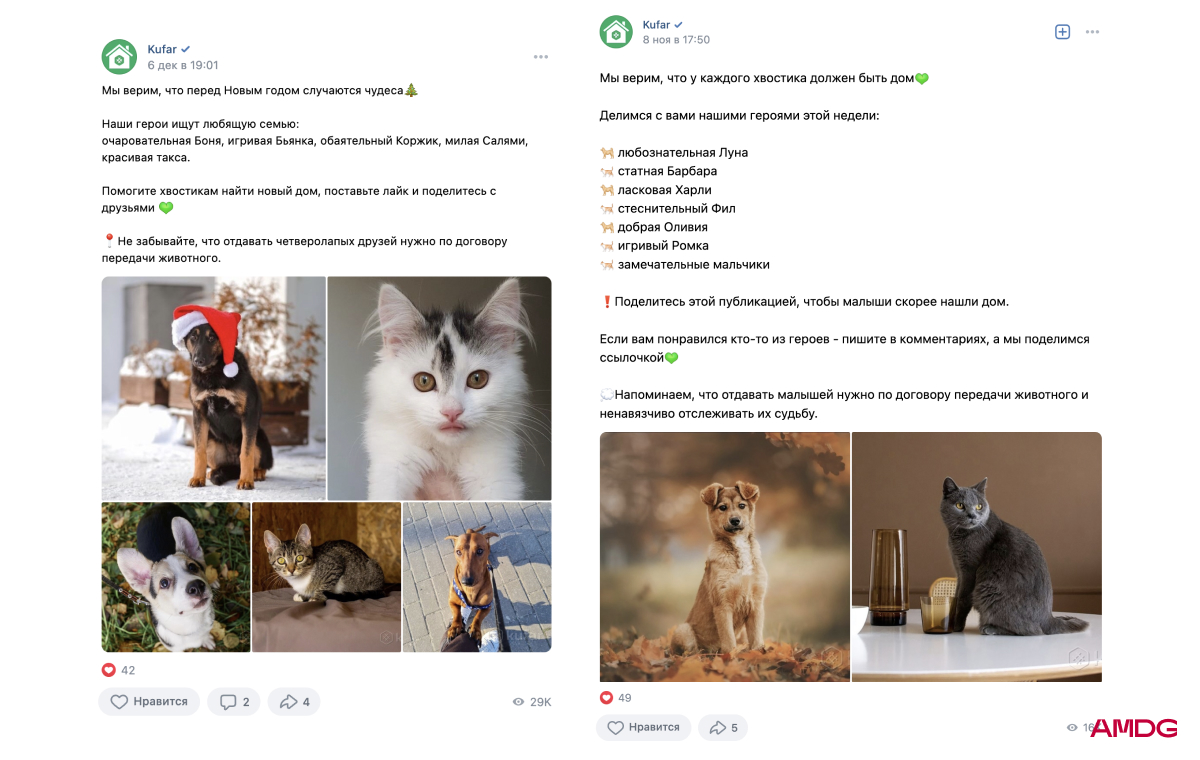Image resolution: width=1200 pixels, height=760 pixels.
Task: Open puppy in Santa hat photo
Action: pyautogui.click(x=214, y=388)
